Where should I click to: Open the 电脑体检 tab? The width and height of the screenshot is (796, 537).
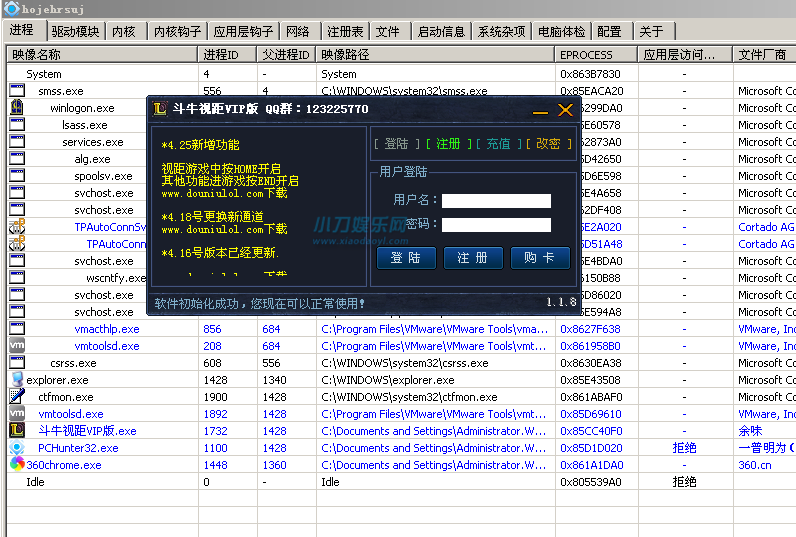(x=561, y=31)
